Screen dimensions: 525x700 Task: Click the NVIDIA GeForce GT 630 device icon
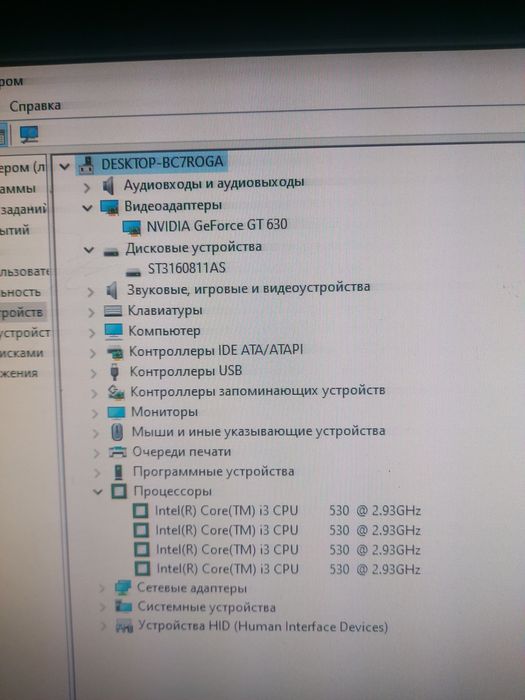(132, 227)
